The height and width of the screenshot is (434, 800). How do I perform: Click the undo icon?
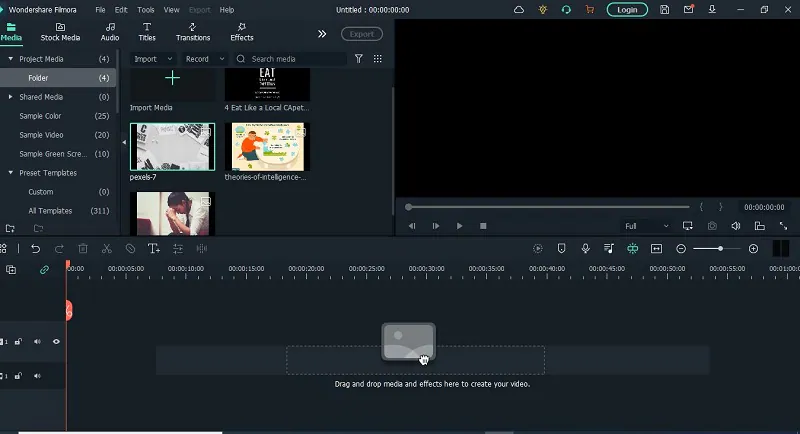pyautogui.click(x=35, y=249)
